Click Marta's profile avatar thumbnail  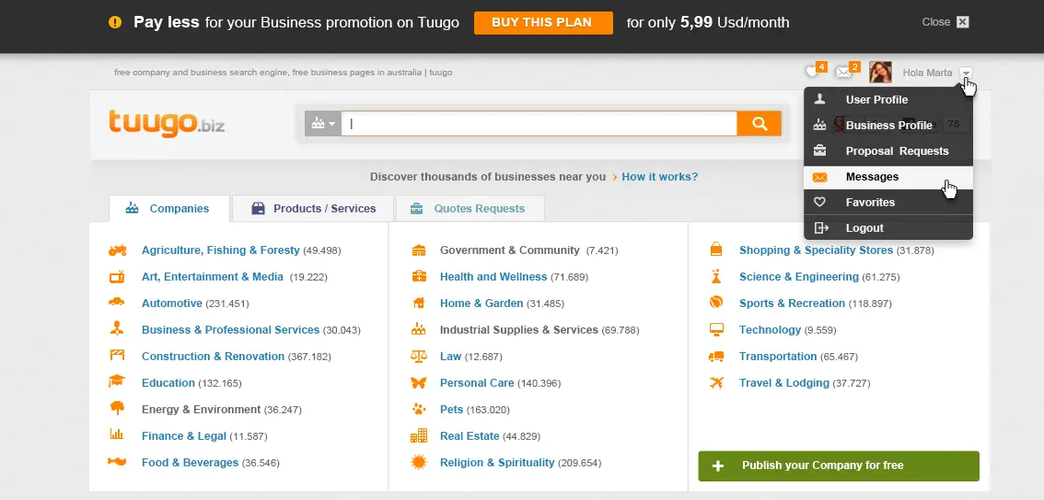tap(880, 72)
